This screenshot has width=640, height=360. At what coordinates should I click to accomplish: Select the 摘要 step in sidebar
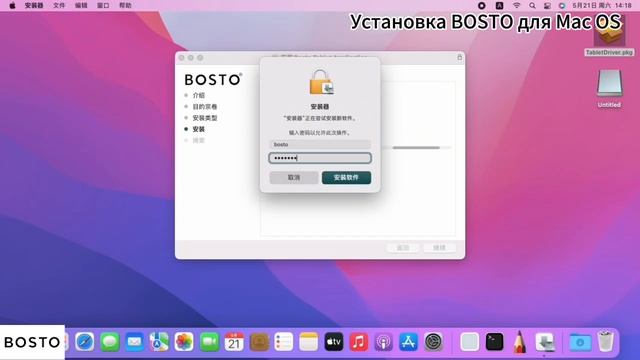coord(198,140)
